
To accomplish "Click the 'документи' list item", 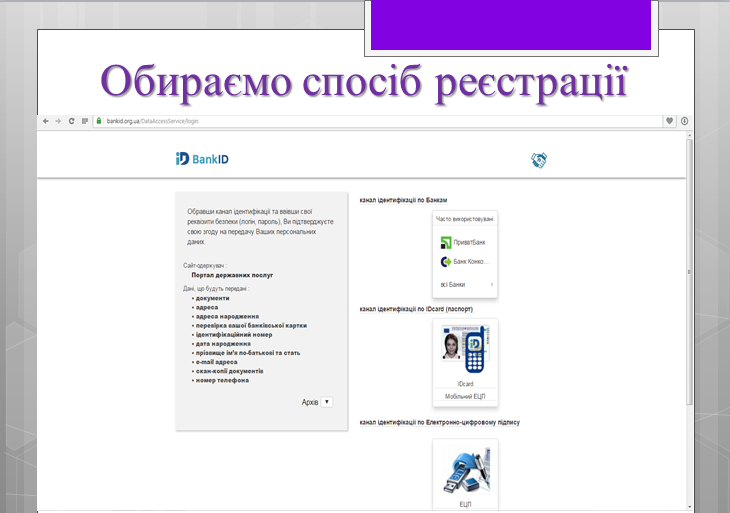I will point(212,298).
